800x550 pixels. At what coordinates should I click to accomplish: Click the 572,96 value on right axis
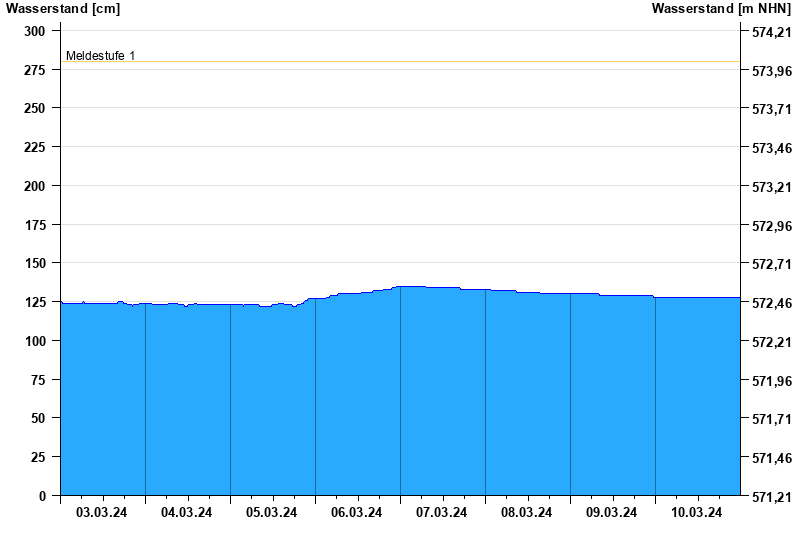coord(771,226)
